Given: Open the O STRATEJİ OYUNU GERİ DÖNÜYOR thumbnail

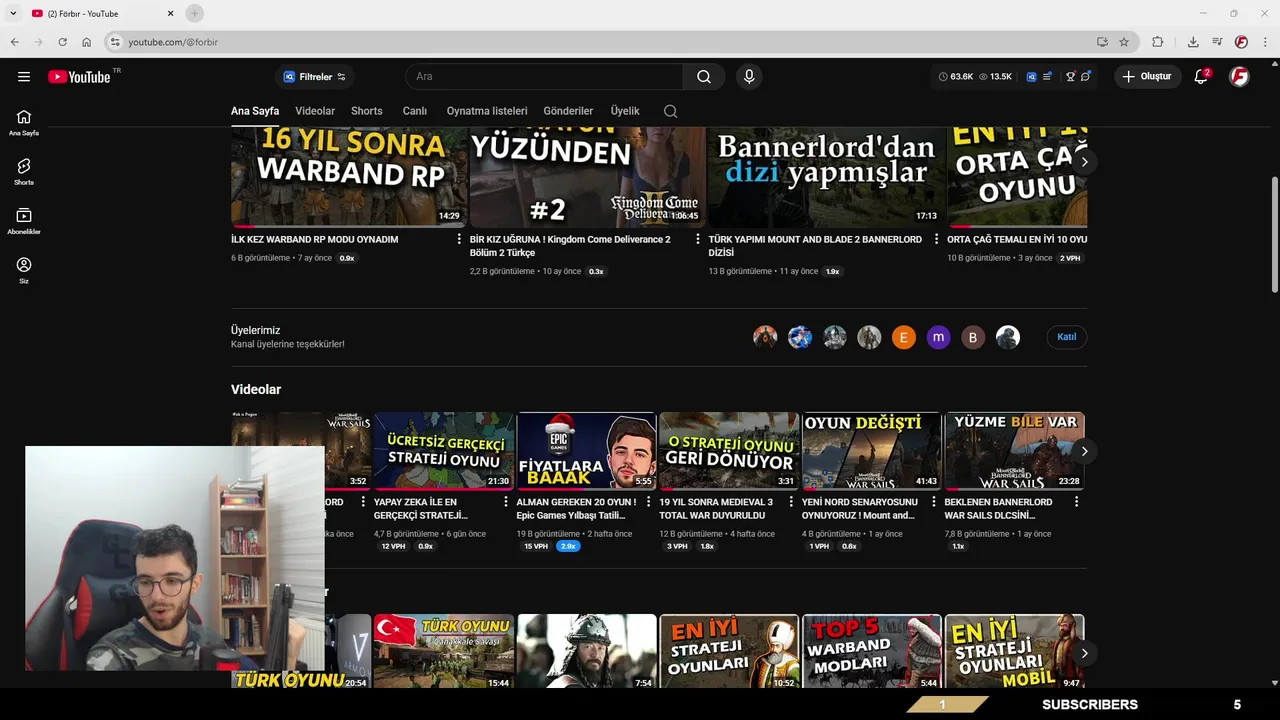Looking at the screenshot, I should 729,451.
